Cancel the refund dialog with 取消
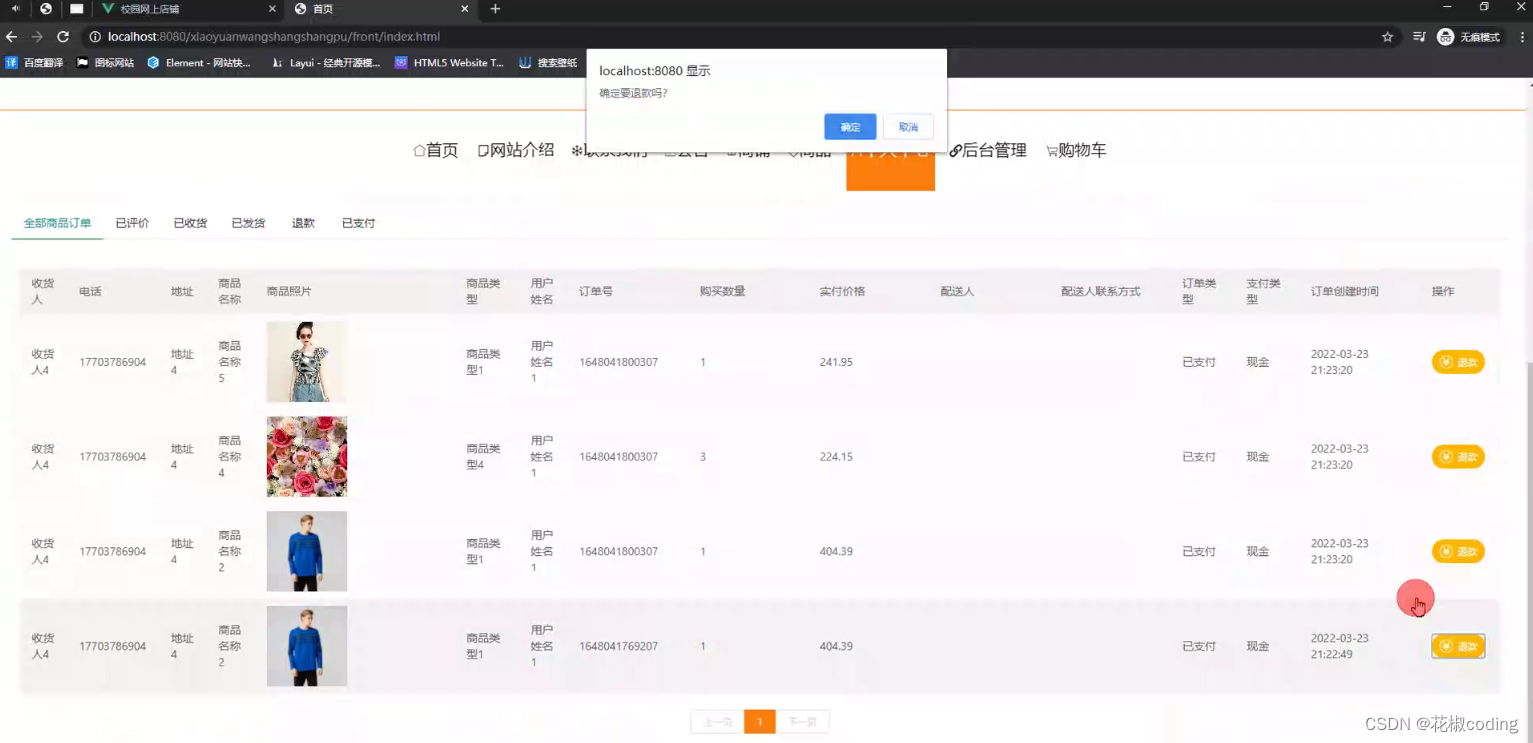The width and height of the screenshot is (1533, 743). pyautogui.click(x=908, y=127)
